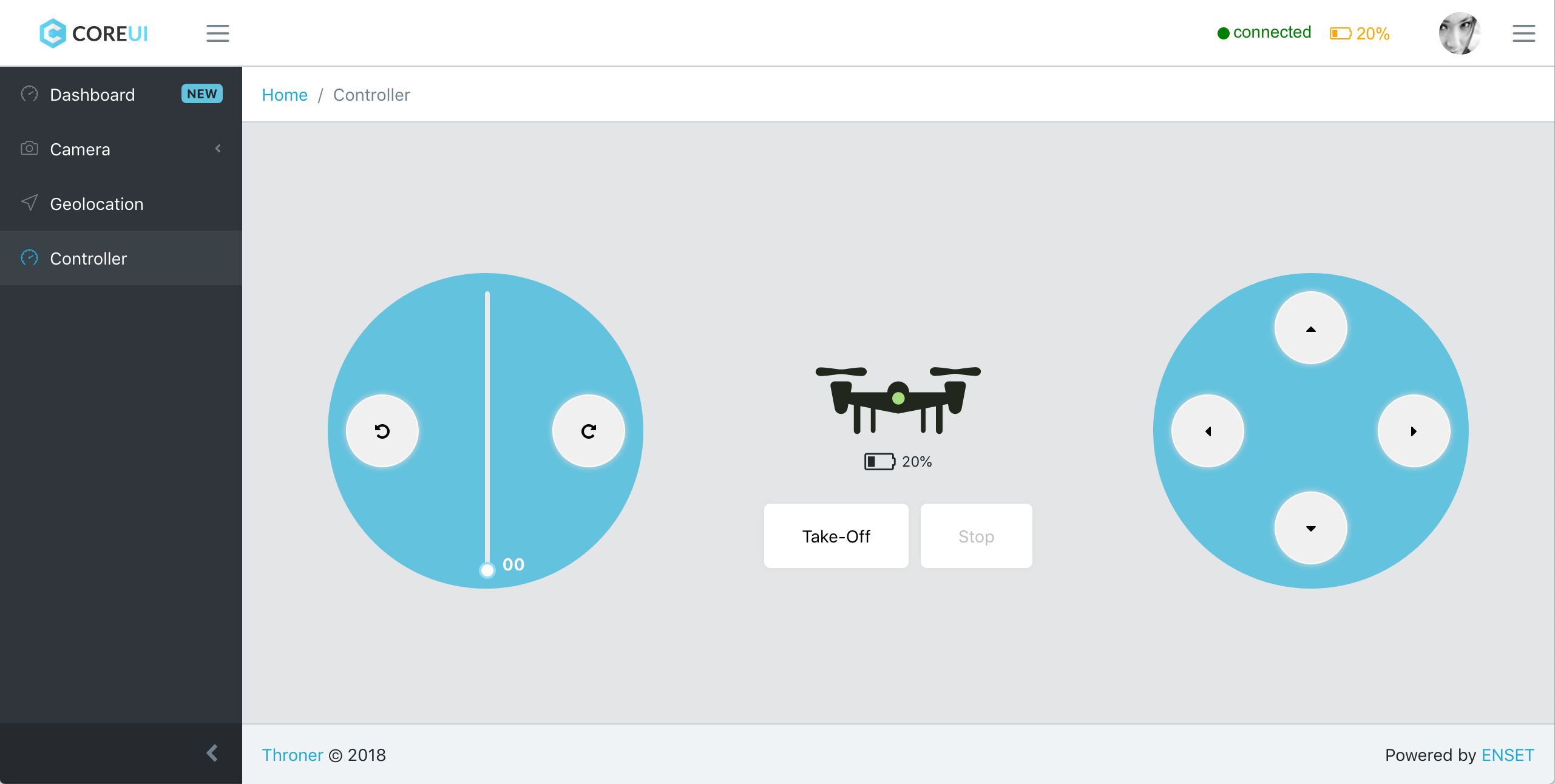Click the up arrow direction button

(1310, 328)
